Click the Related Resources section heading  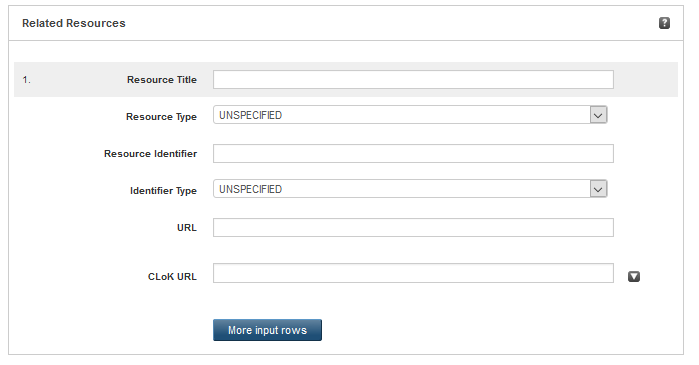(74, 23)
